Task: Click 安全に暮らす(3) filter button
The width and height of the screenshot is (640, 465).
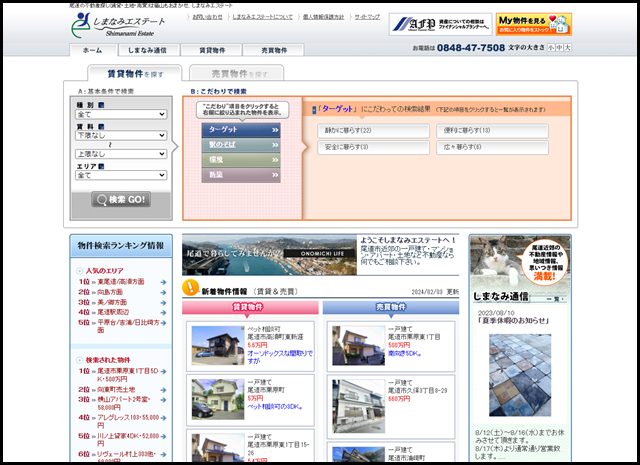Action: tap(373, 147)
